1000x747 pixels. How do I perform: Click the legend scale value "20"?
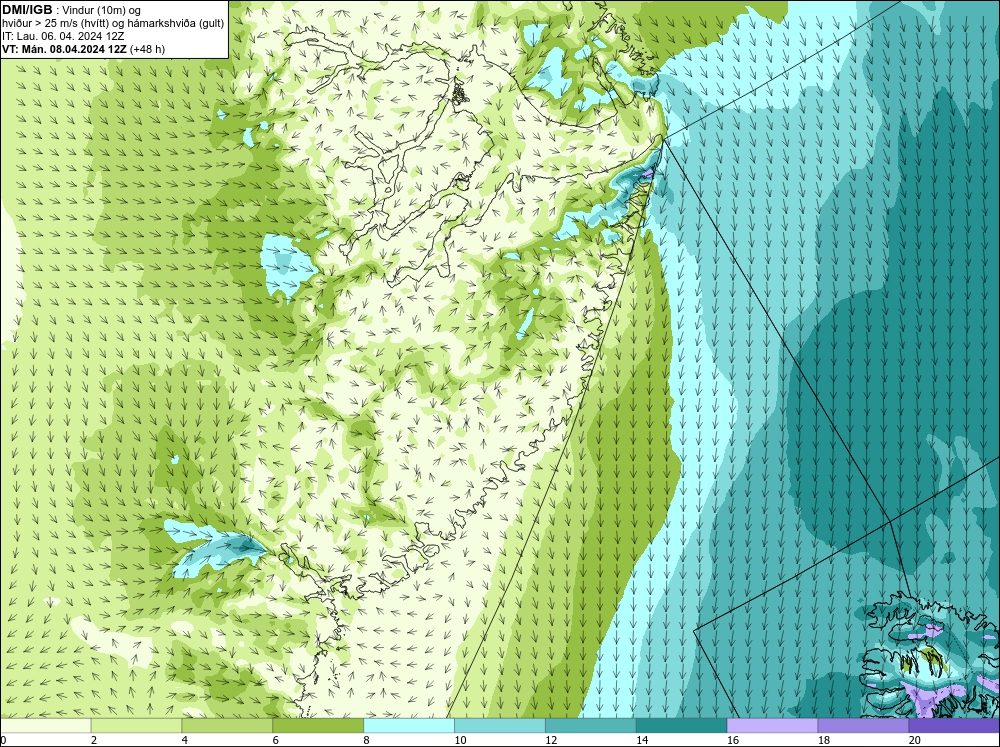click(915, 740)
